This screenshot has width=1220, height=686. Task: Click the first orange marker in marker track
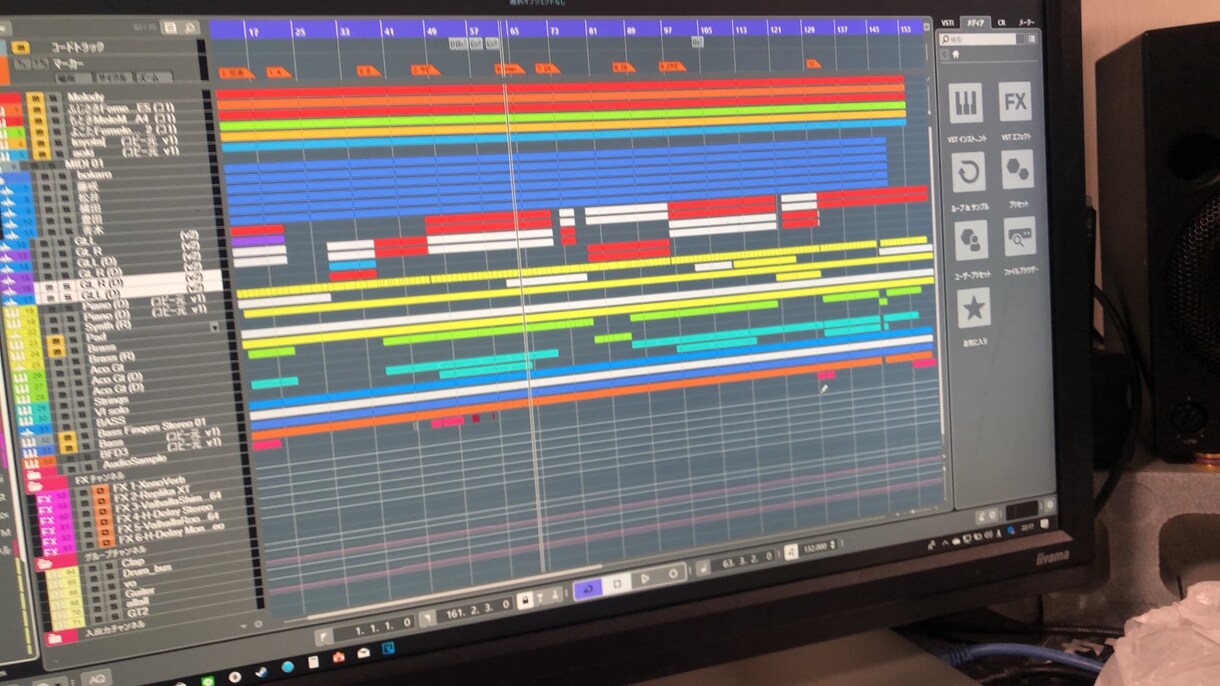pyautogui.click(x=236, y=72)
